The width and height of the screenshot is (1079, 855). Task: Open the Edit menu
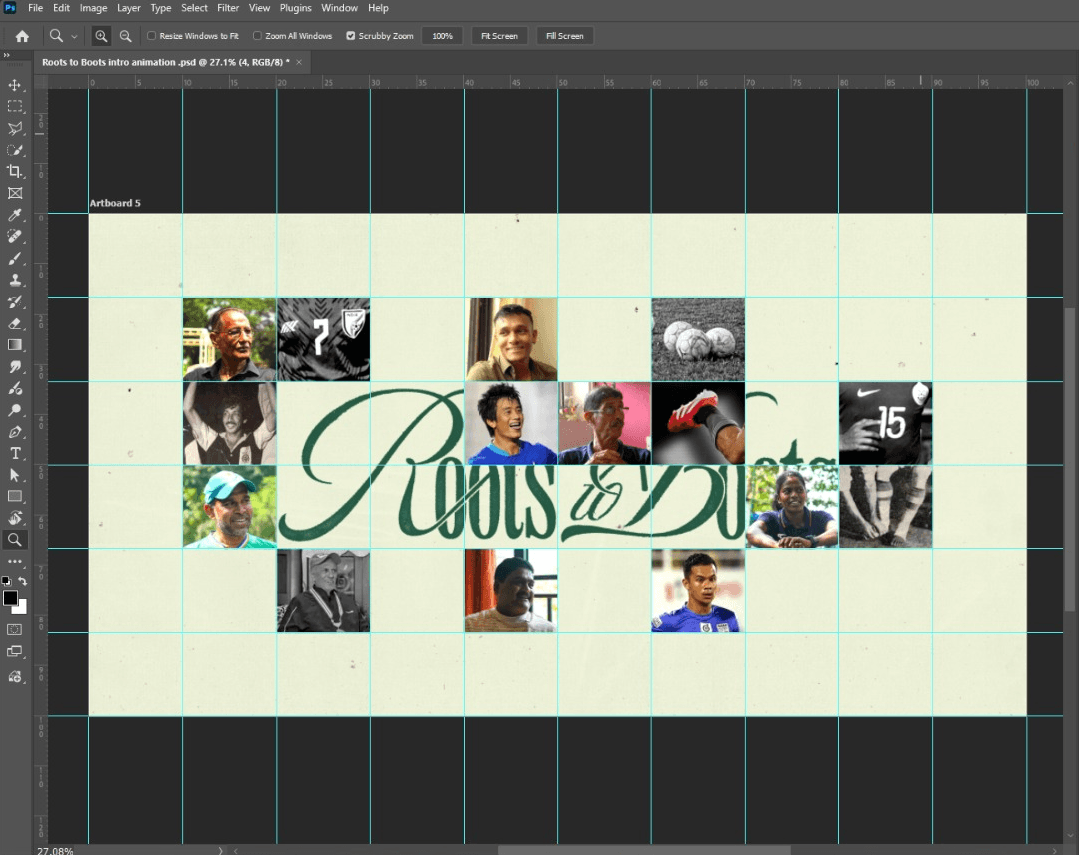(x=61, y=8)
